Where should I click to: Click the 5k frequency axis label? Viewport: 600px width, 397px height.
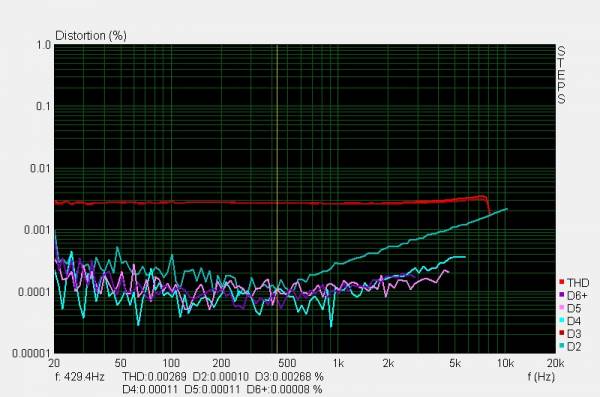pyautogui.click(x=455, y=363)
